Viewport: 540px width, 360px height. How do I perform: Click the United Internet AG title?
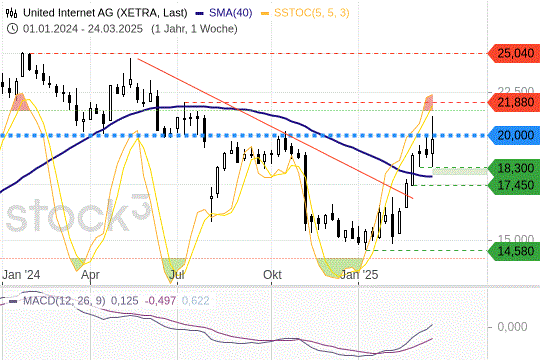[105, 13]
